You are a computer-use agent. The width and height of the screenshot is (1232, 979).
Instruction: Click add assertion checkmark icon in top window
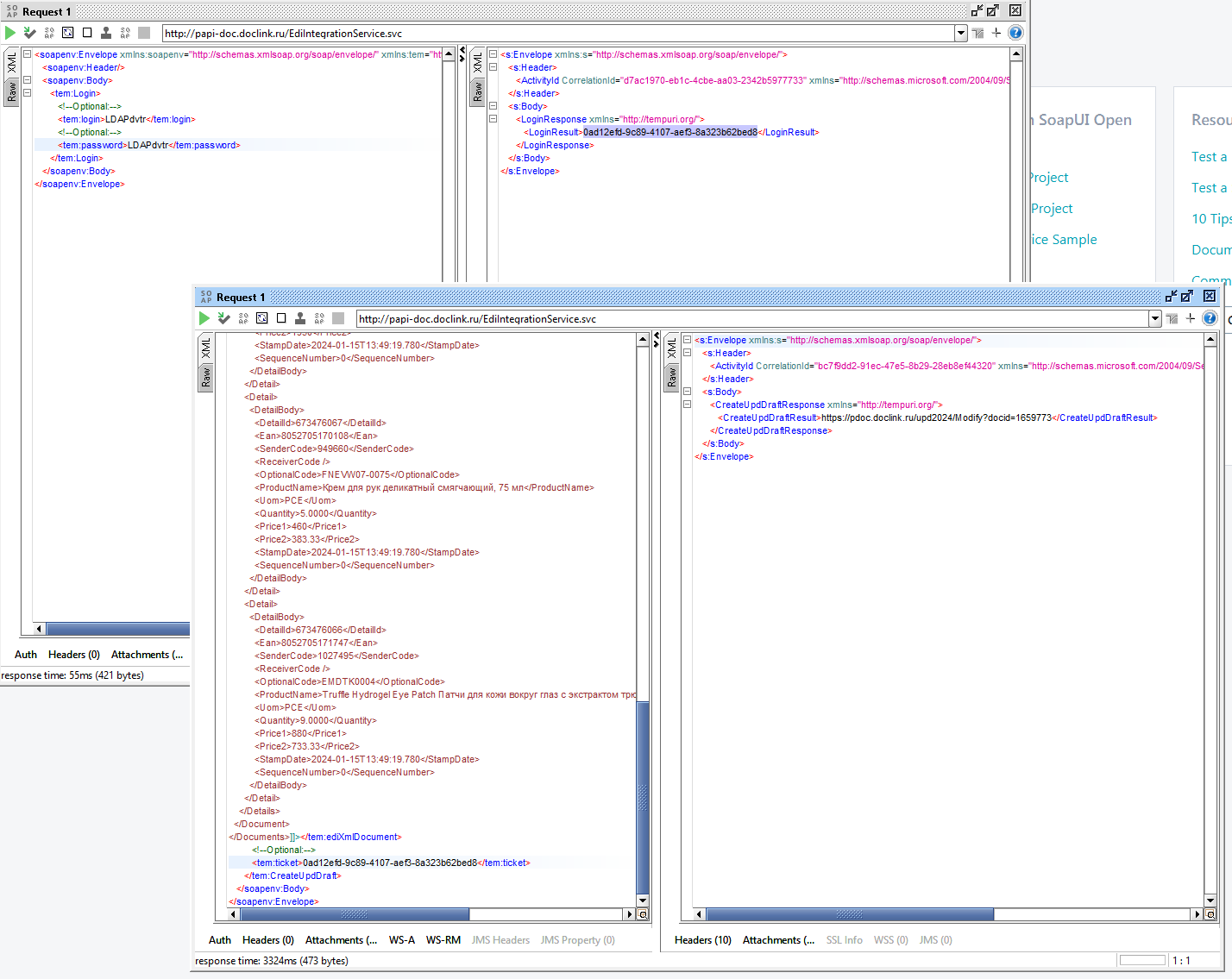29,33
